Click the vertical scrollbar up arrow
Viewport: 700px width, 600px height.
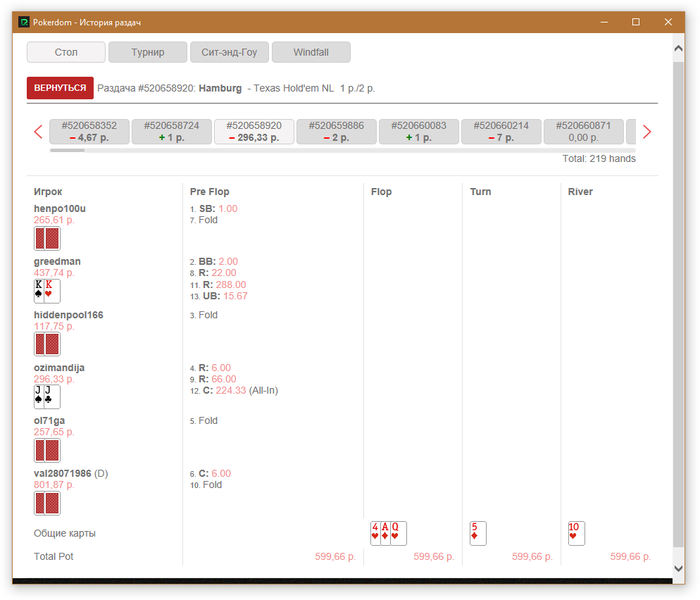click(678, 48)
